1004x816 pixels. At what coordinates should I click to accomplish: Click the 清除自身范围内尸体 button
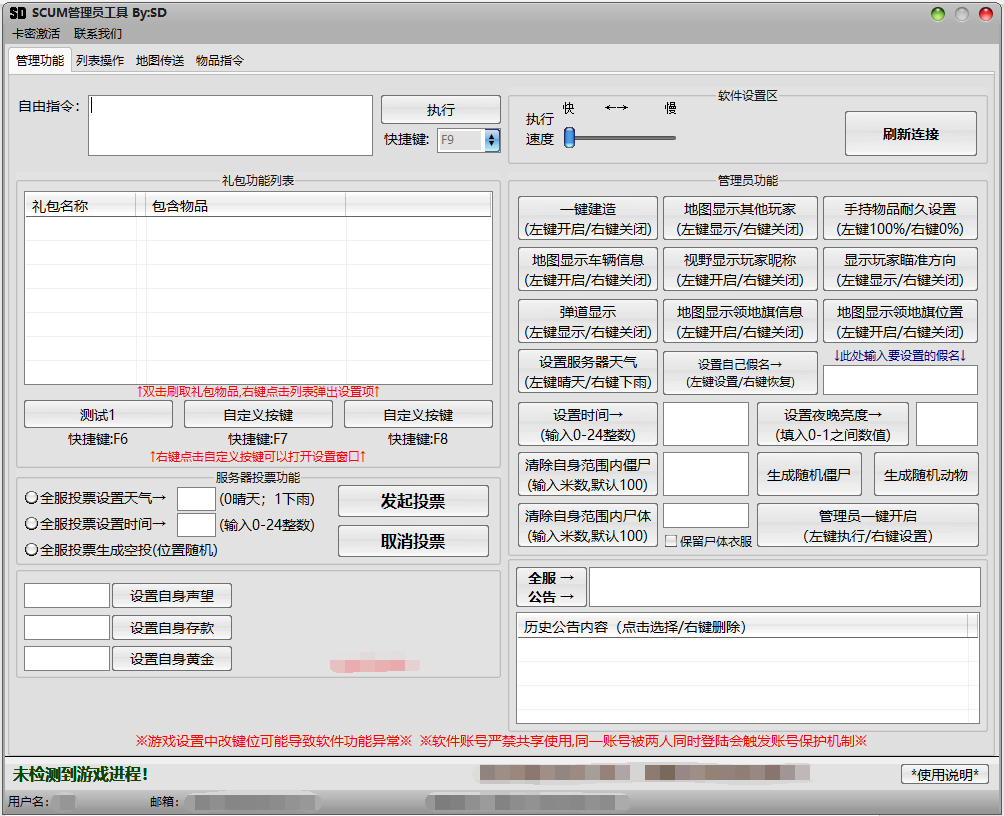[x=588, y=525]
